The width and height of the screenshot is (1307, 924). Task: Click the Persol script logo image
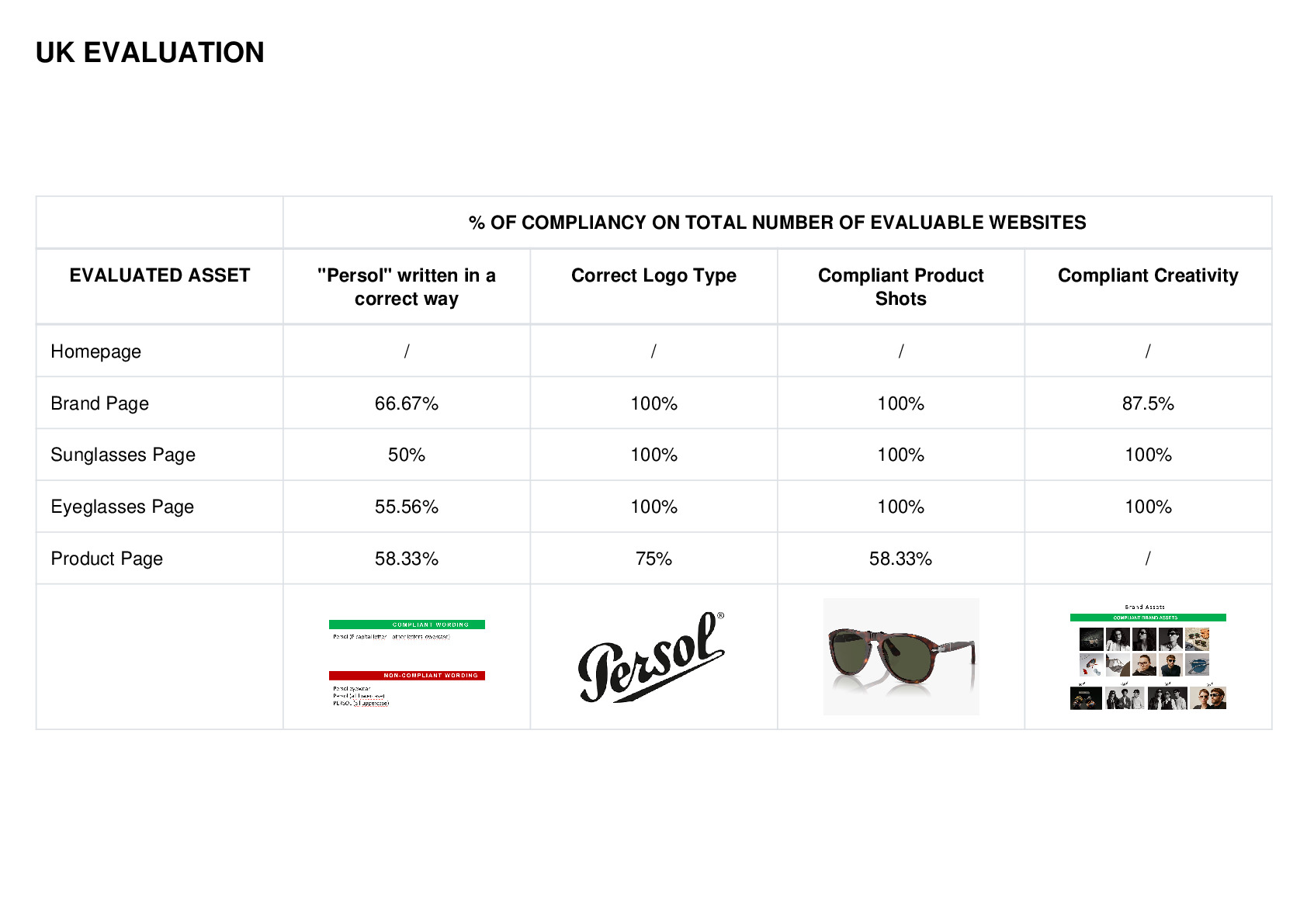[x=653, y=657]
